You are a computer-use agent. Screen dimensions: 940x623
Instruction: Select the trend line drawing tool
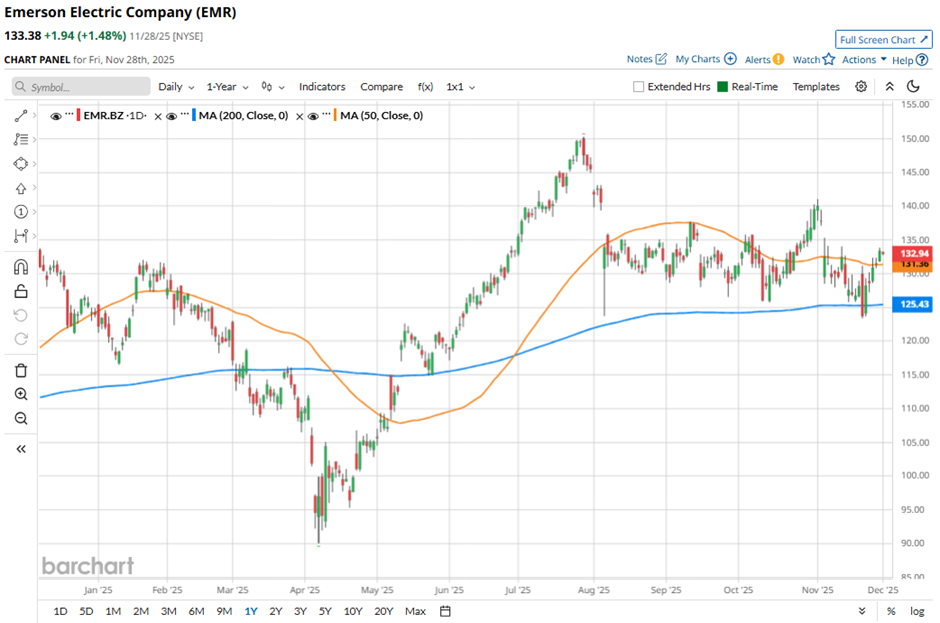(x=20, y=116)
